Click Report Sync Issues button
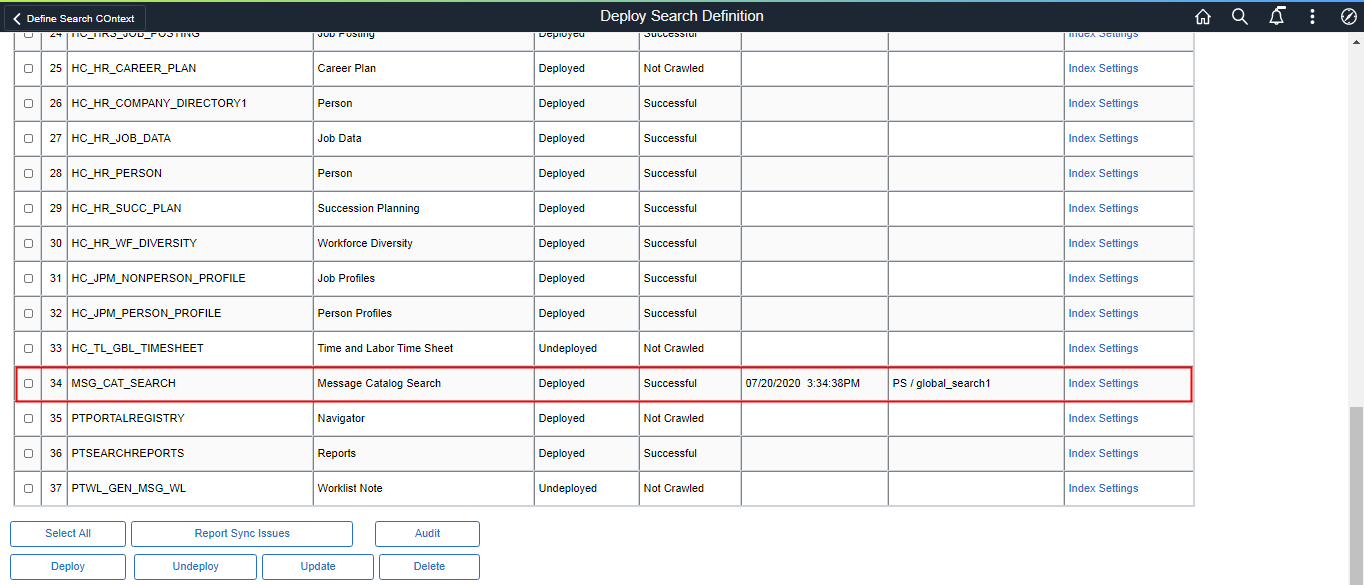This screenshot has height=585, width=1364. 242,534
